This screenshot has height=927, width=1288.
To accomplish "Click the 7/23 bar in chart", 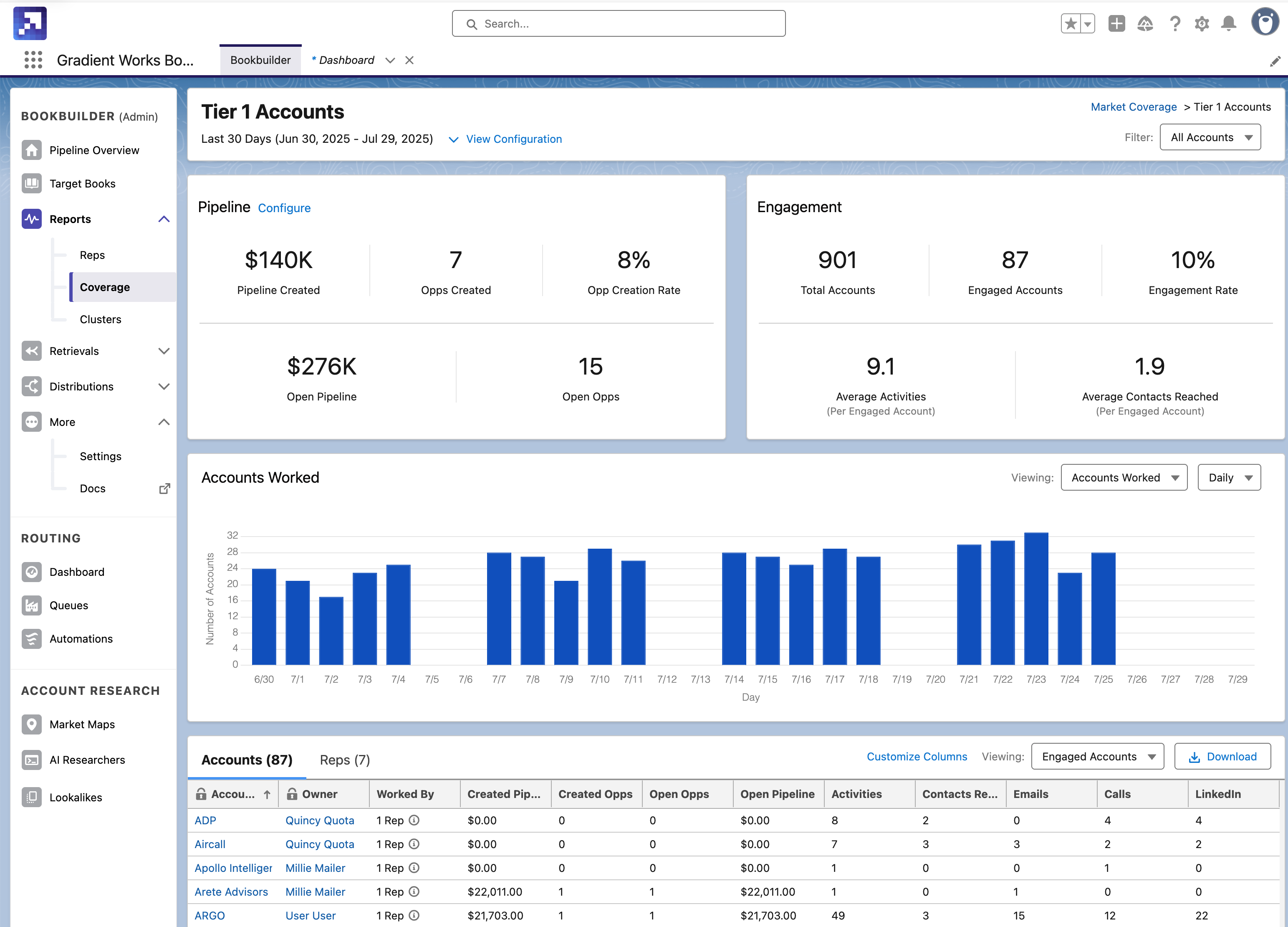I will click(x=1036, y=599).
